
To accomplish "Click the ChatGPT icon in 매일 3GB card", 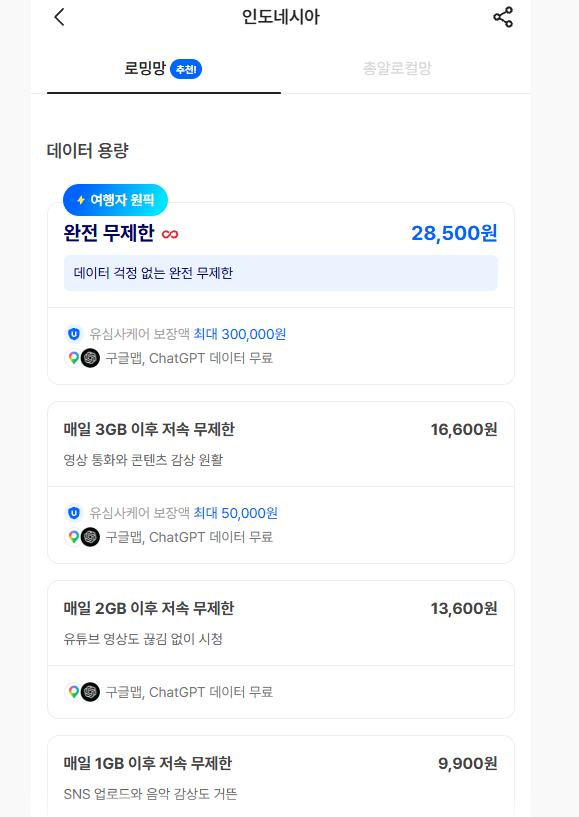I will (x=91, y=537).
